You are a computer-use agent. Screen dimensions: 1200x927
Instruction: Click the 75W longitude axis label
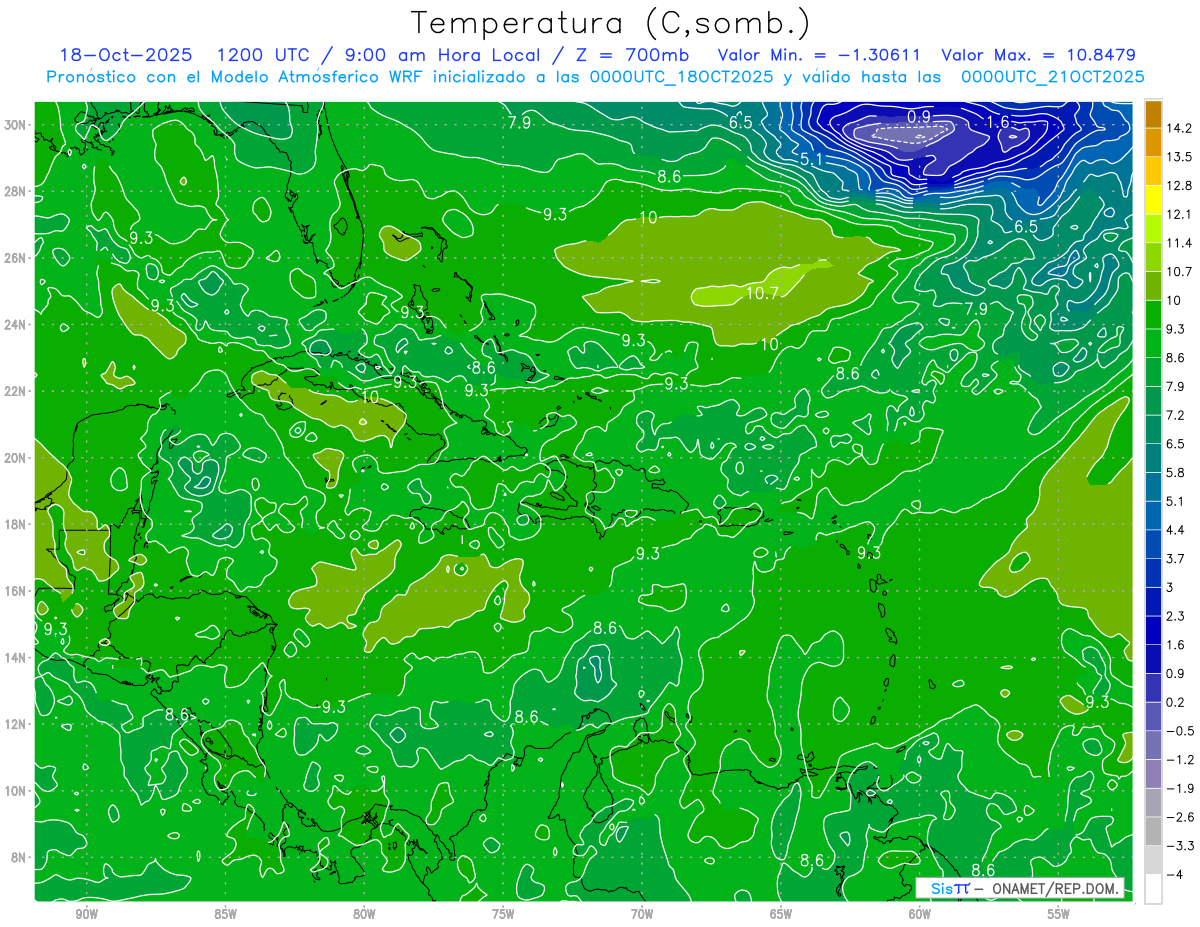click(503, 914)
